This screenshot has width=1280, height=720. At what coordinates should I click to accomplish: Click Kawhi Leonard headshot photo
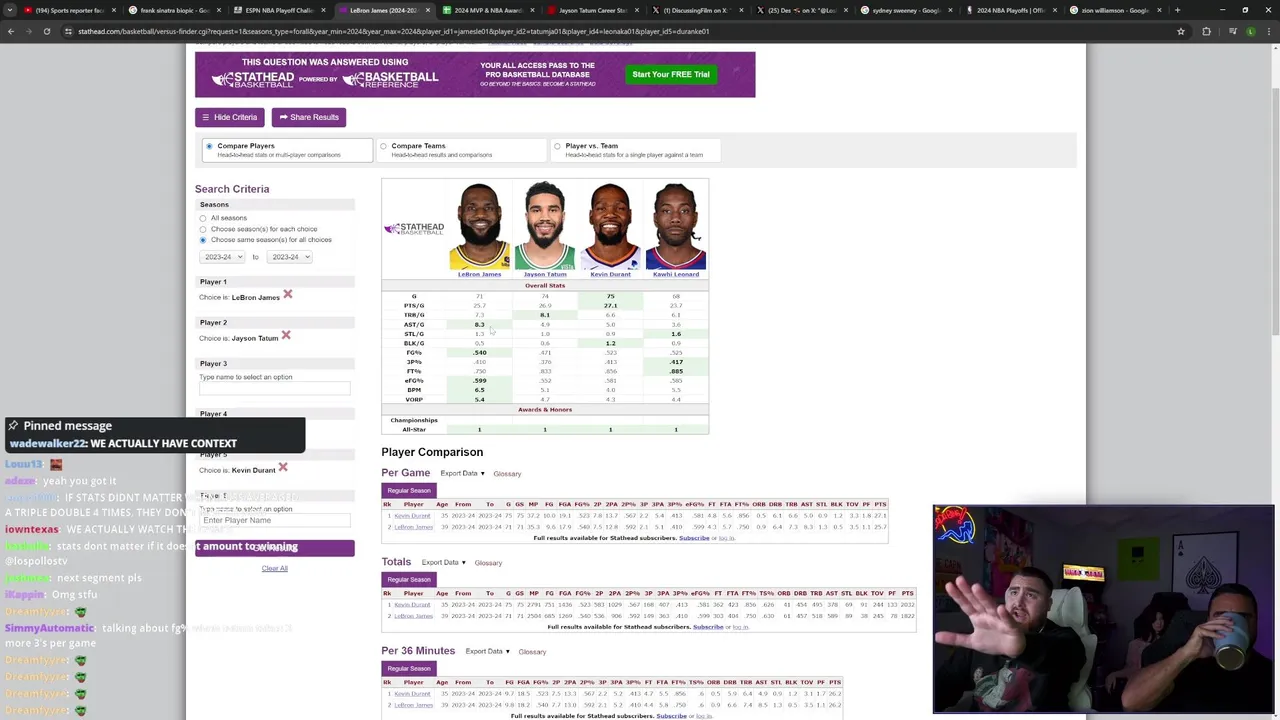pyautogui.click(x=676, y=227)
